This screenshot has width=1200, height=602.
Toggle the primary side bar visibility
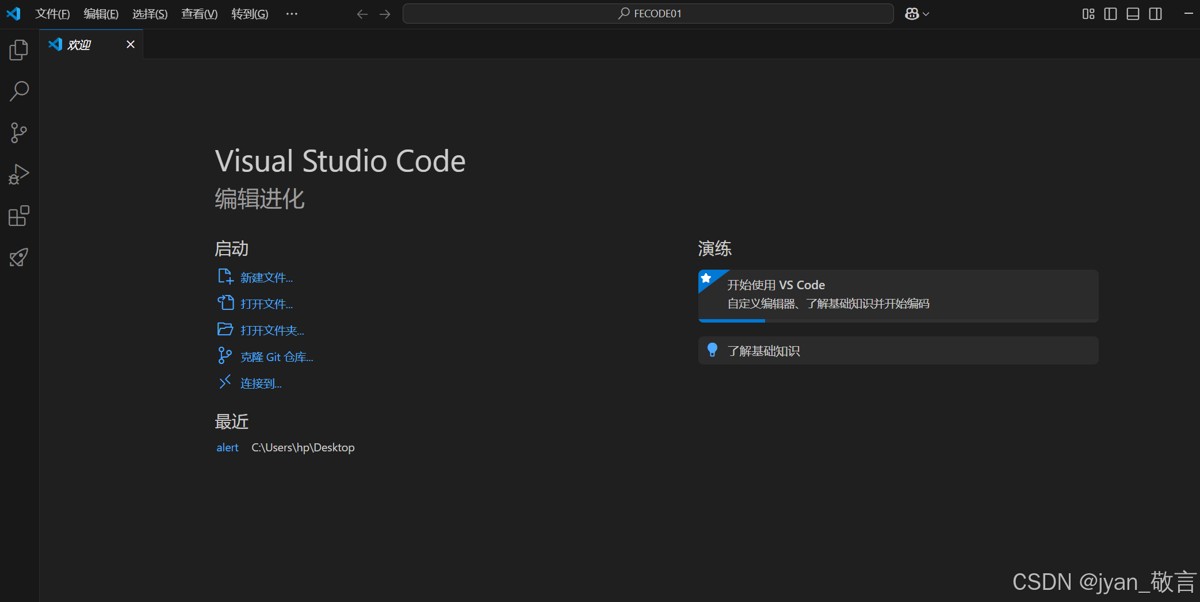click(1111, 14)
